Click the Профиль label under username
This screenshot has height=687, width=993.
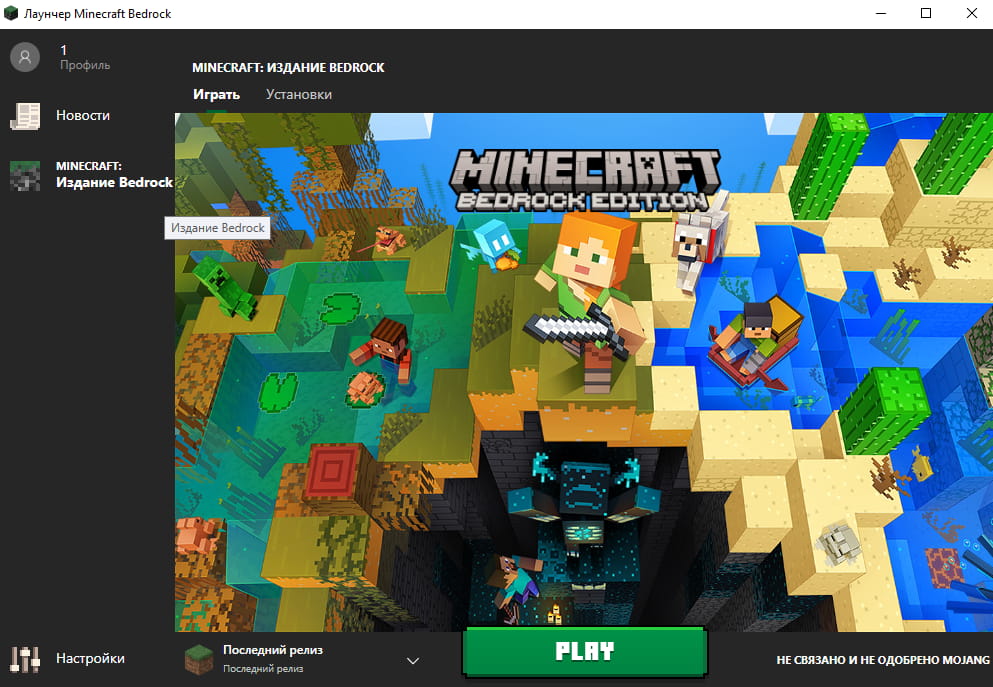tap(85, 65)
